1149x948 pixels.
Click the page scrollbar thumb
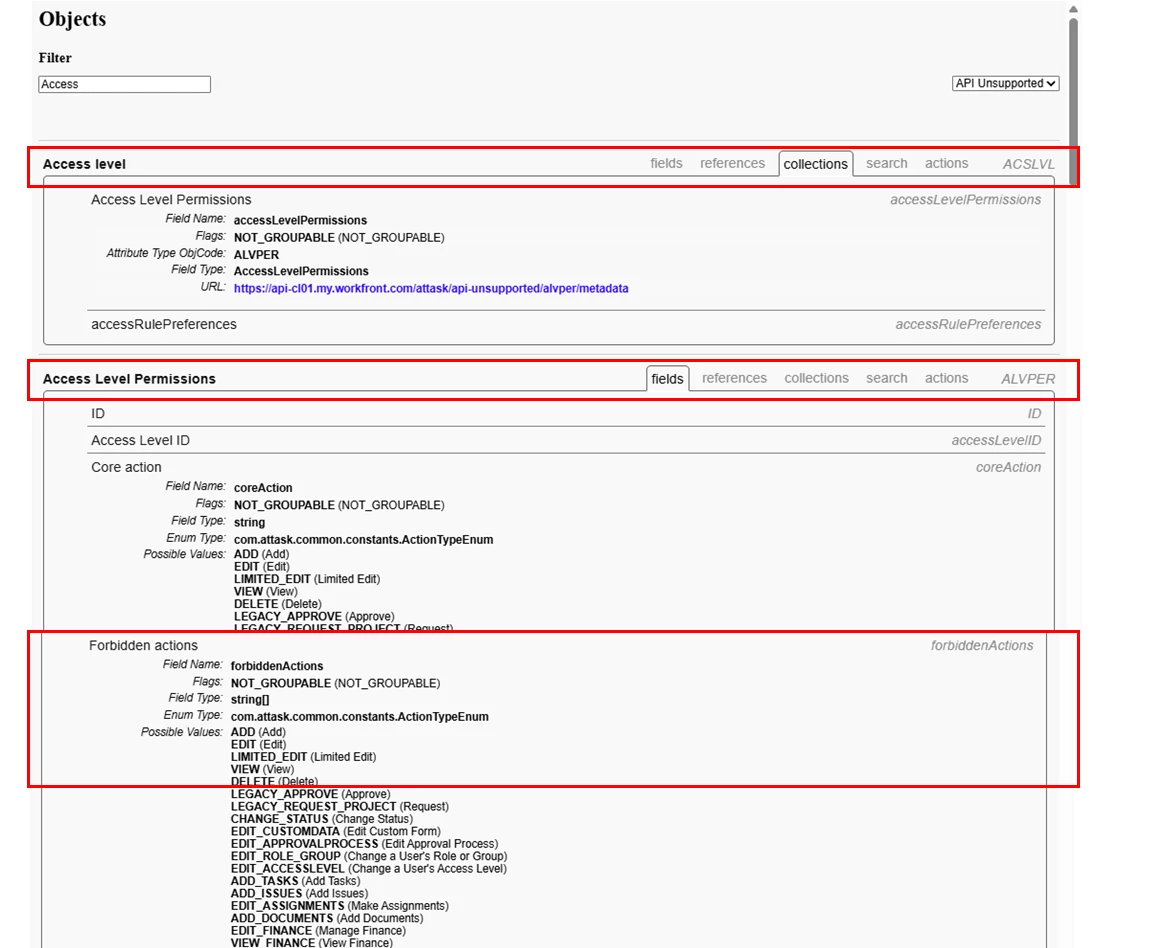coord(1073,99)
